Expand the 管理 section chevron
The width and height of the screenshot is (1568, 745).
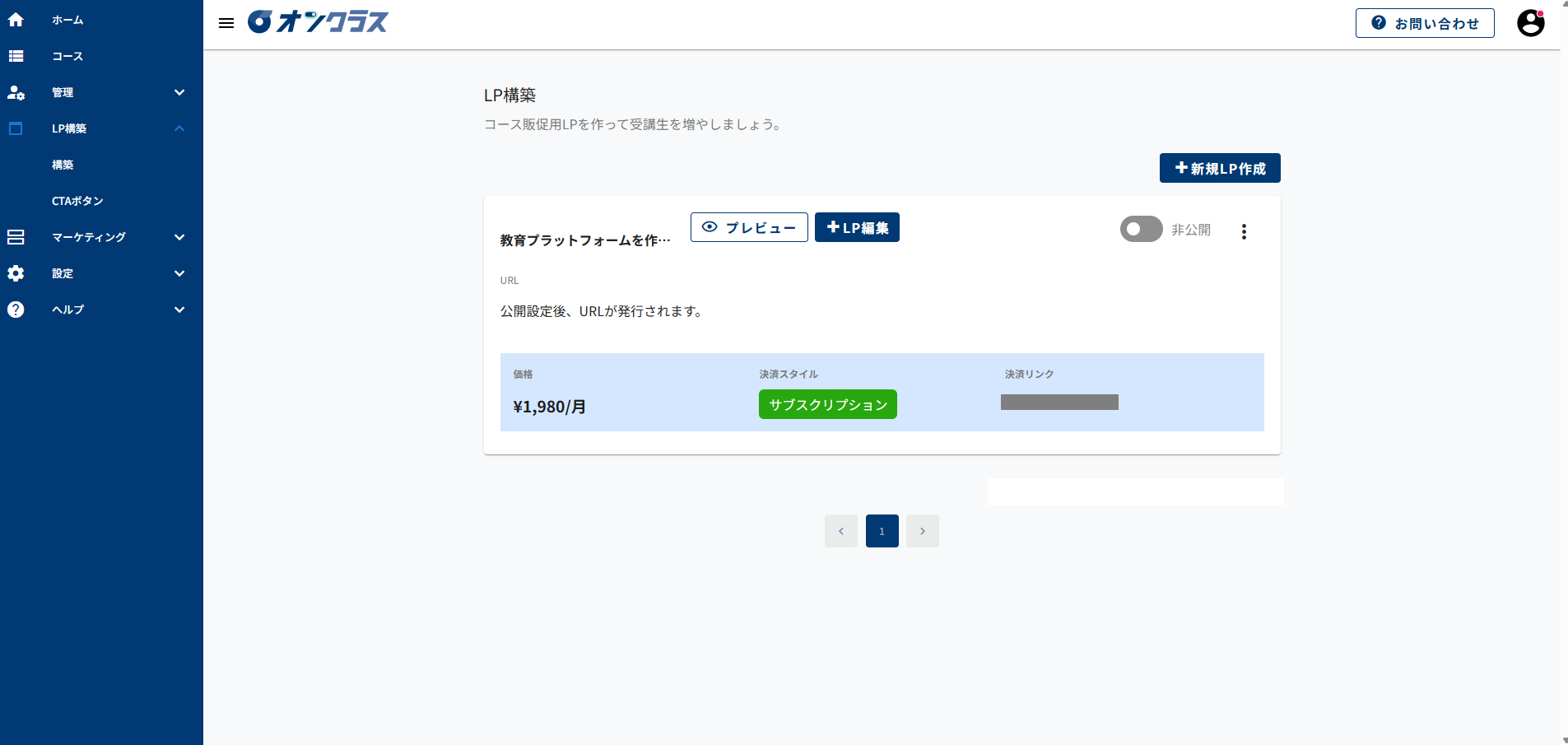[179, 92]
